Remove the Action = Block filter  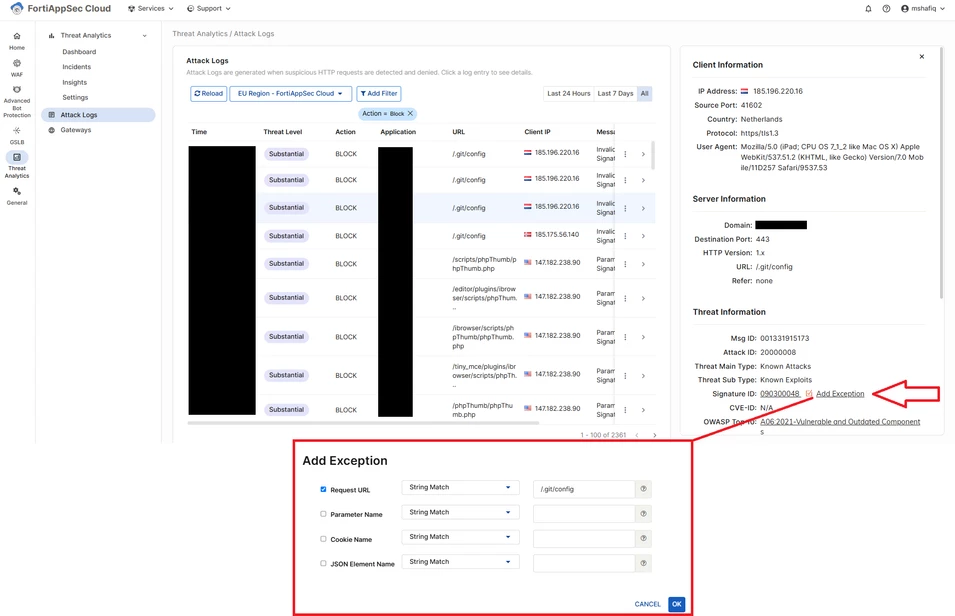click(x=411, y=113)
